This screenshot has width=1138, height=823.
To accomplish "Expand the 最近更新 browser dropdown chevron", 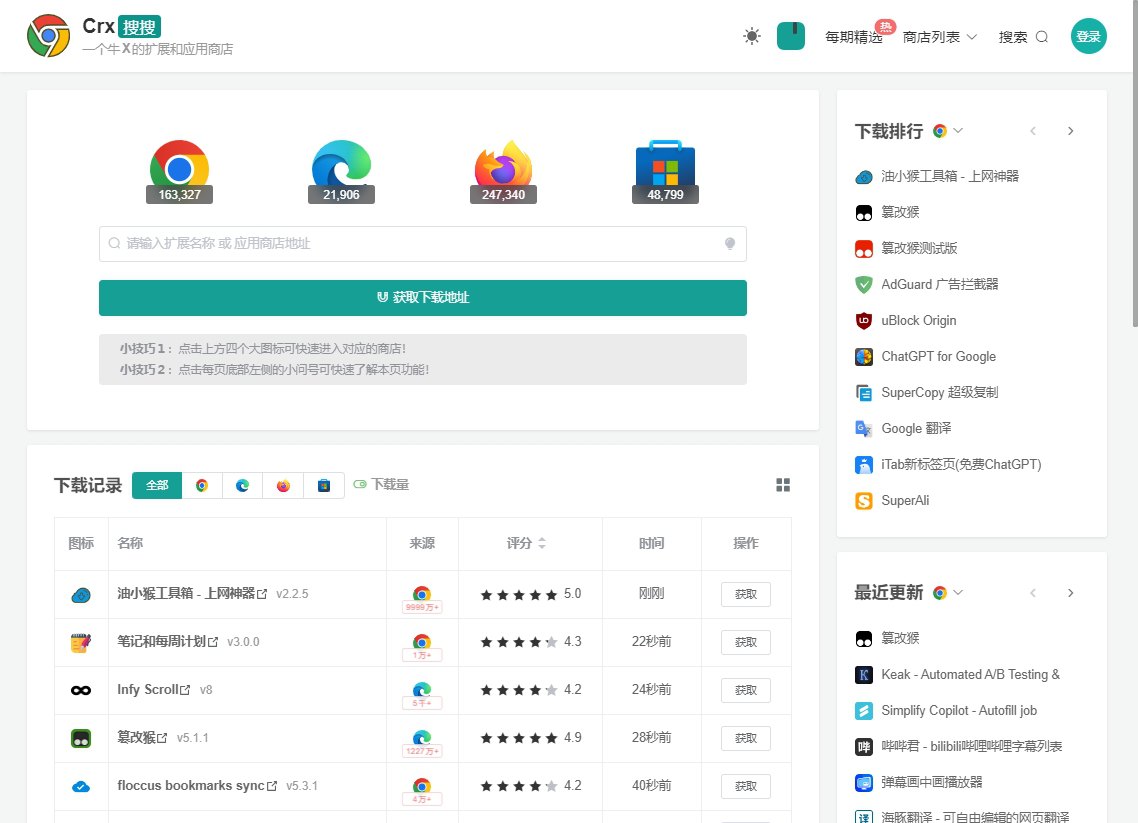I will click(958, 593).
